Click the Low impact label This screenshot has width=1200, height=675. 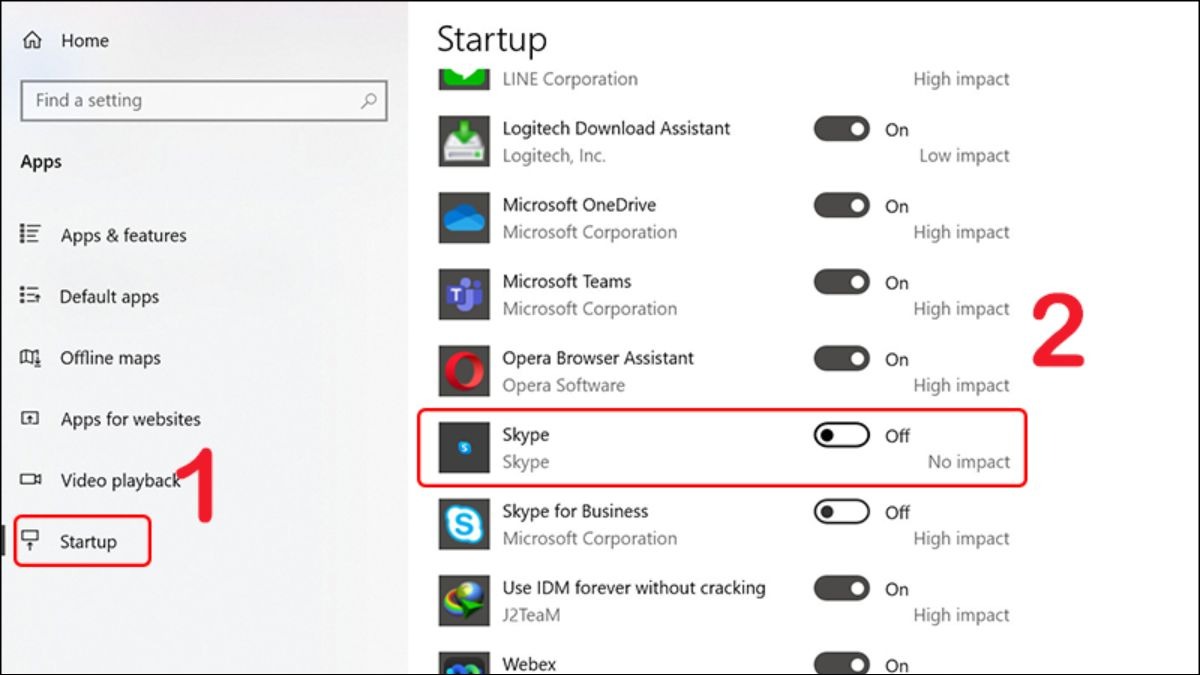point(965,156)
